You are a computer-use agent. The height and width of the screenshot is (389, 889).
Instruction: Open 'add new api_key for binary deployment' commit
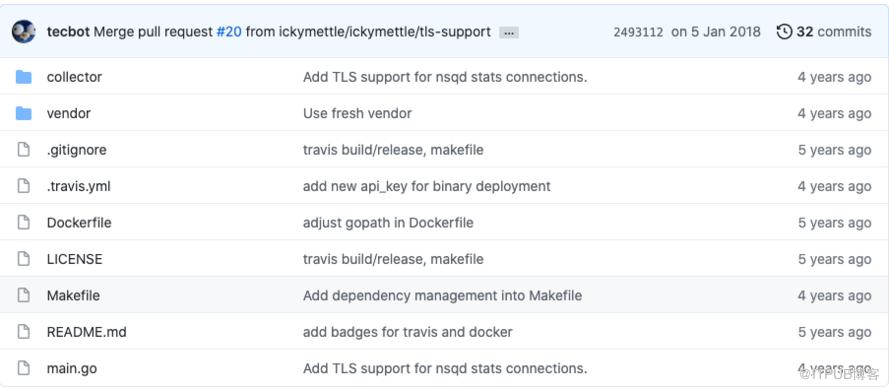pyautogui.click(x=426, y=186)
